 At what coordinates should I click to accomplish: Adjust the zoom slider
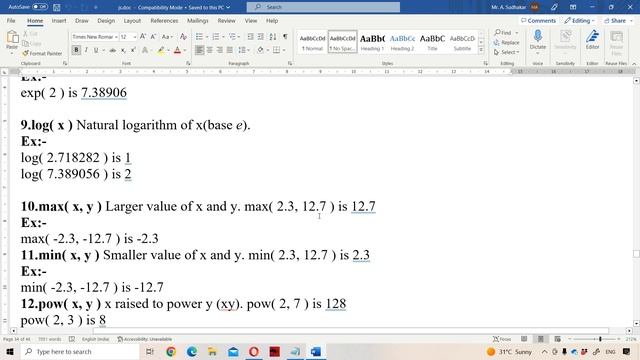click(x=600, y=339)
